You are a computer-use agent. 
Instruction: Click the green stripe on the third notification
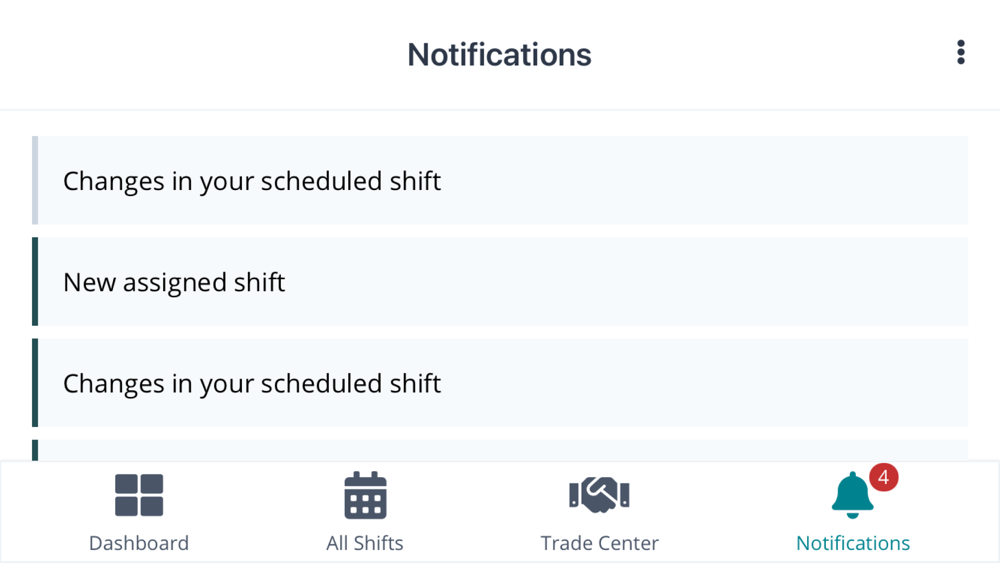(x=35, y=383)
